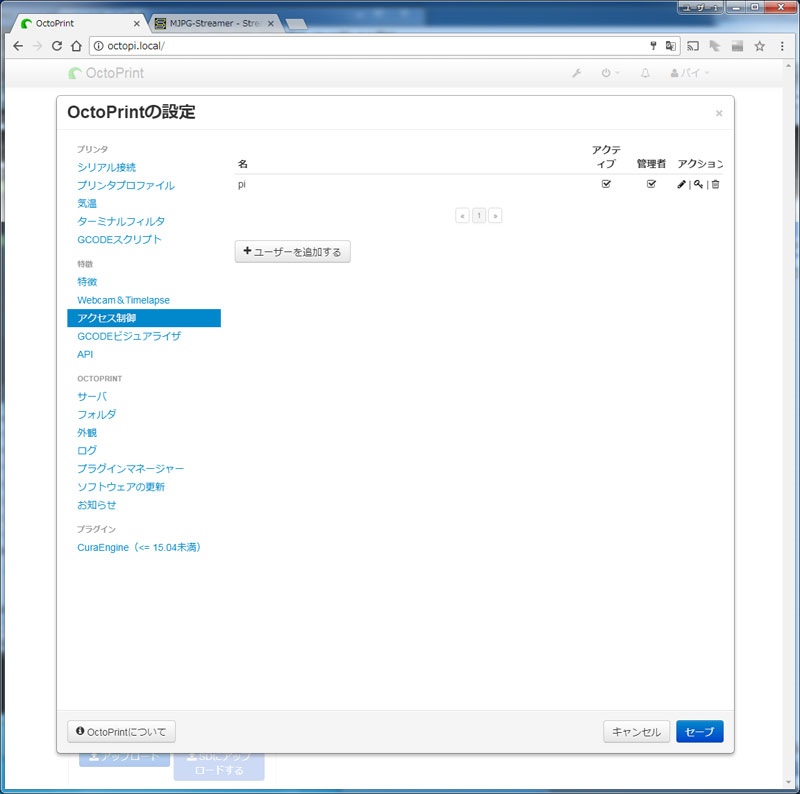This screenshot has height=794, width=800.
Task: Open the ソフトウェアの更新 section
Action: (x=121, y=487)
